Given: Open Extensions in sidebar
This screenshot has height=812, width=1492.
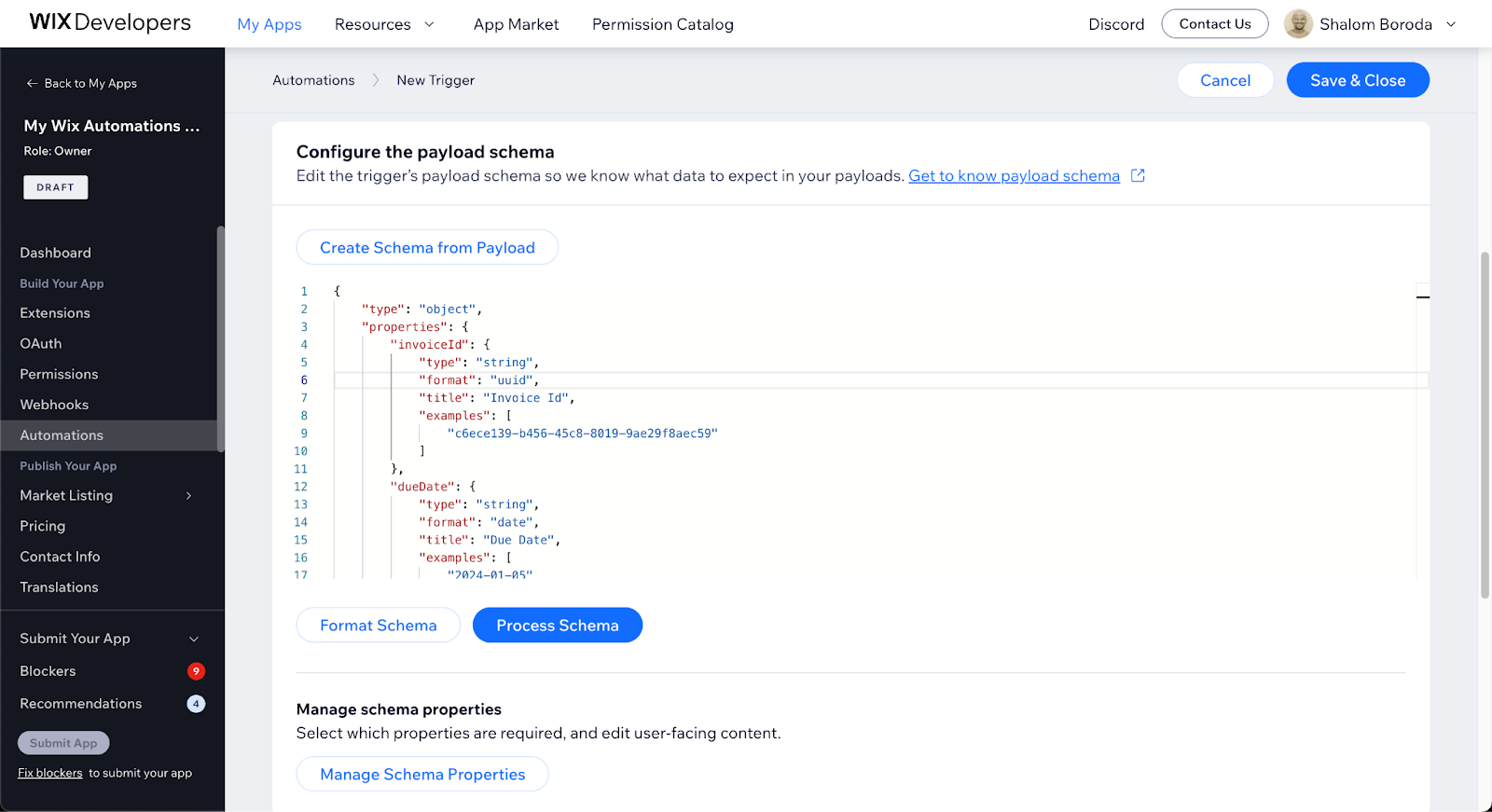Looking at the screenshot, I should pos(55,313).
